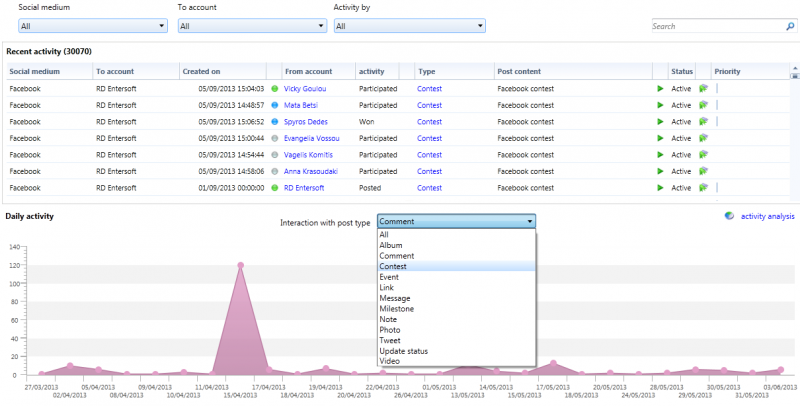This screenshot has width=800, height=406.
Task: Open Vagelis Komitis' account link
Action: click(x=309, y=155)
